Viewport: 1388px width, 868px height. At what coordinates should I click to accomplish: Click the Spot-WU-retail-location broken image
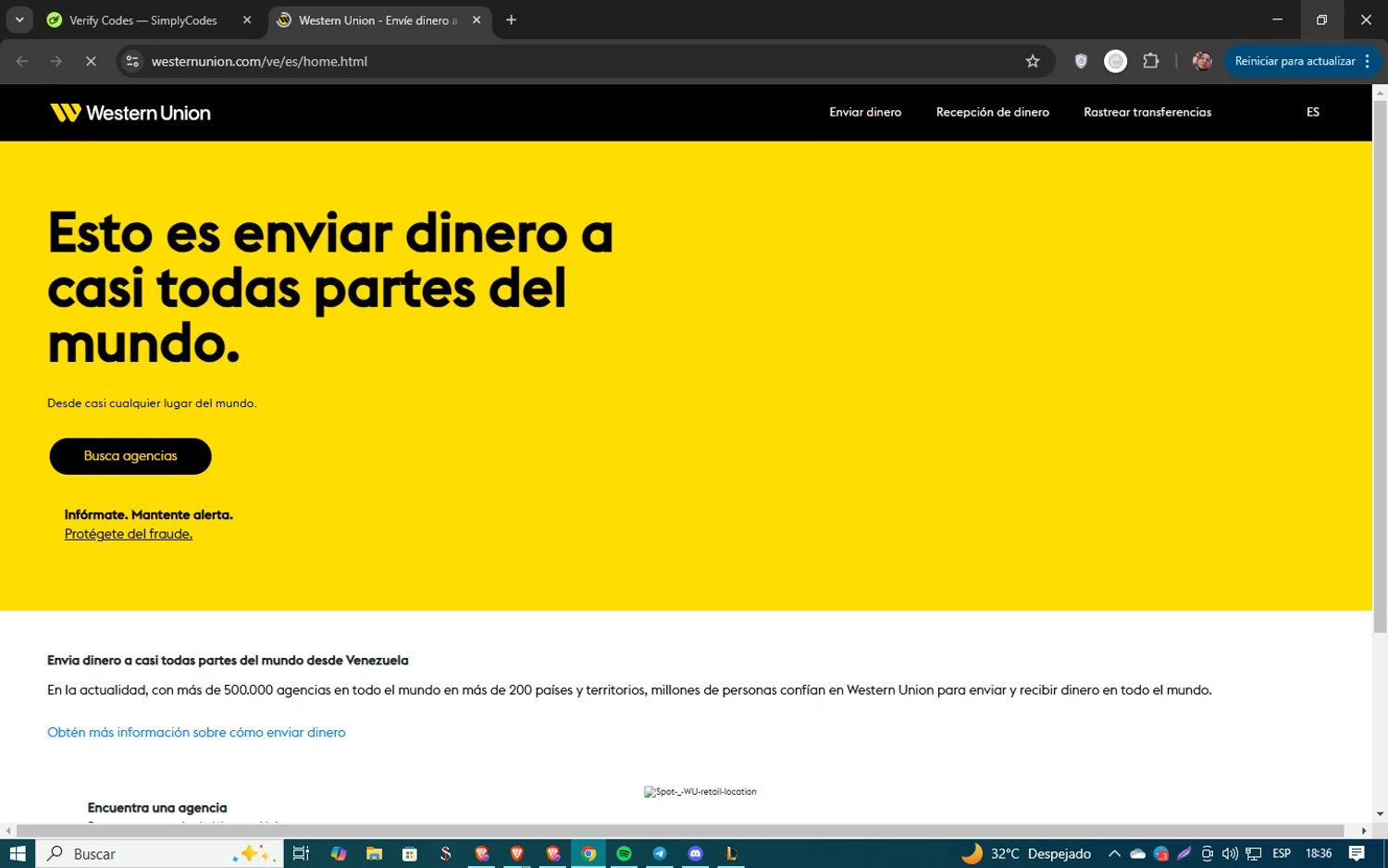(700, 791)
